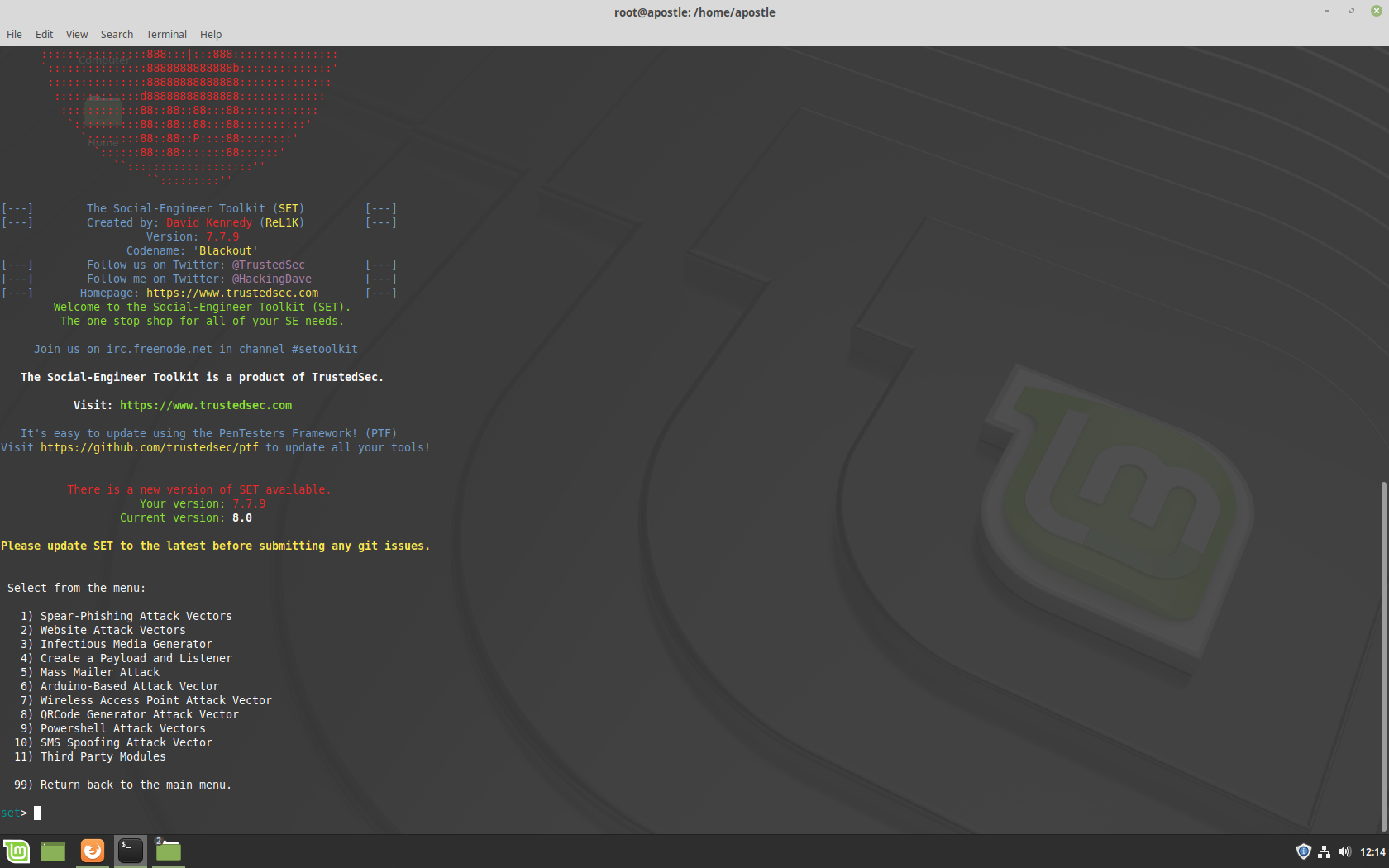1389x868 pixels.
Task: Click the Homepage trustedsec.com URL
Action: 232,293
